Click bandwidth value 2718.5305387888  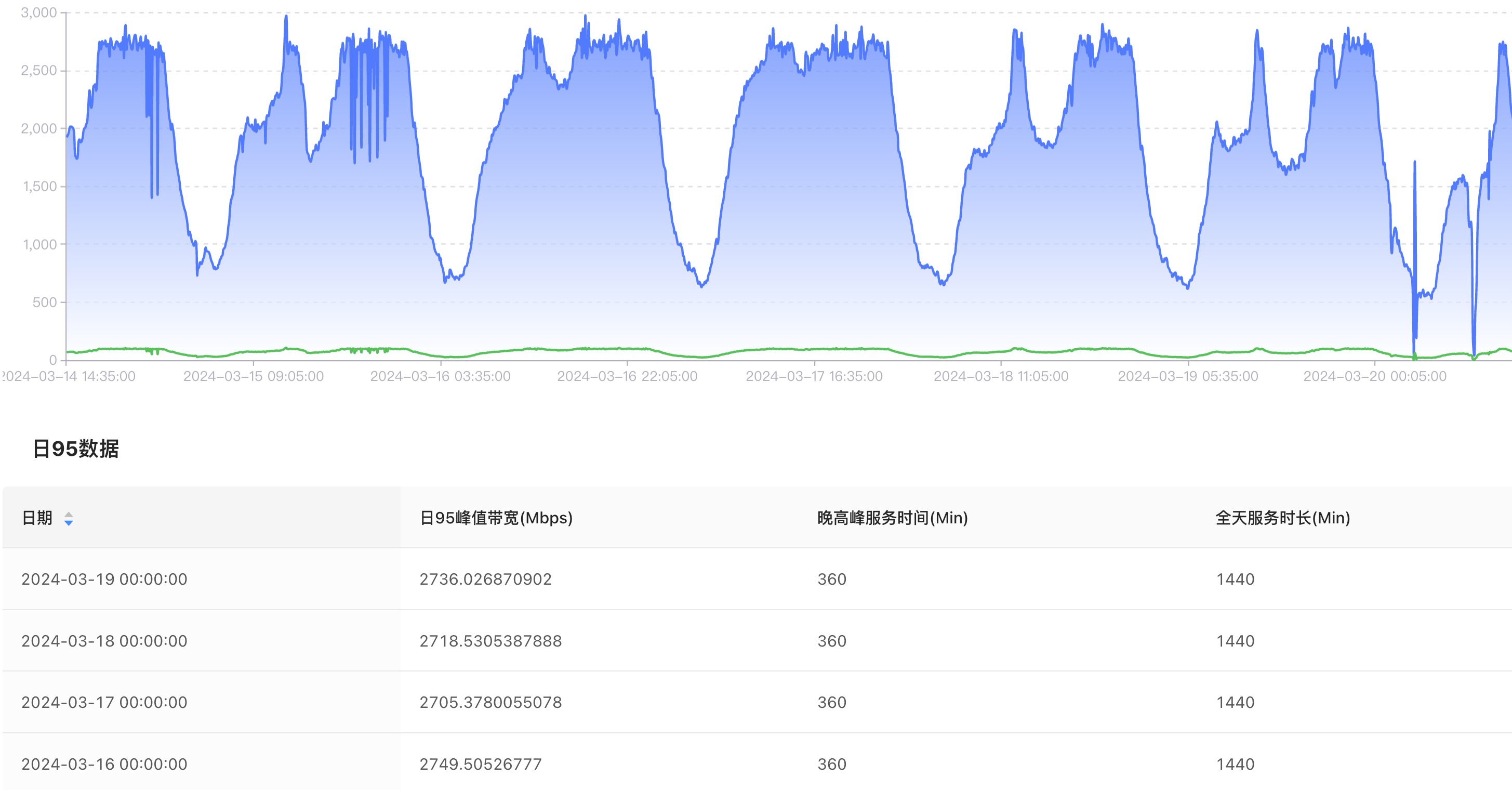click(x=490, y=641)
